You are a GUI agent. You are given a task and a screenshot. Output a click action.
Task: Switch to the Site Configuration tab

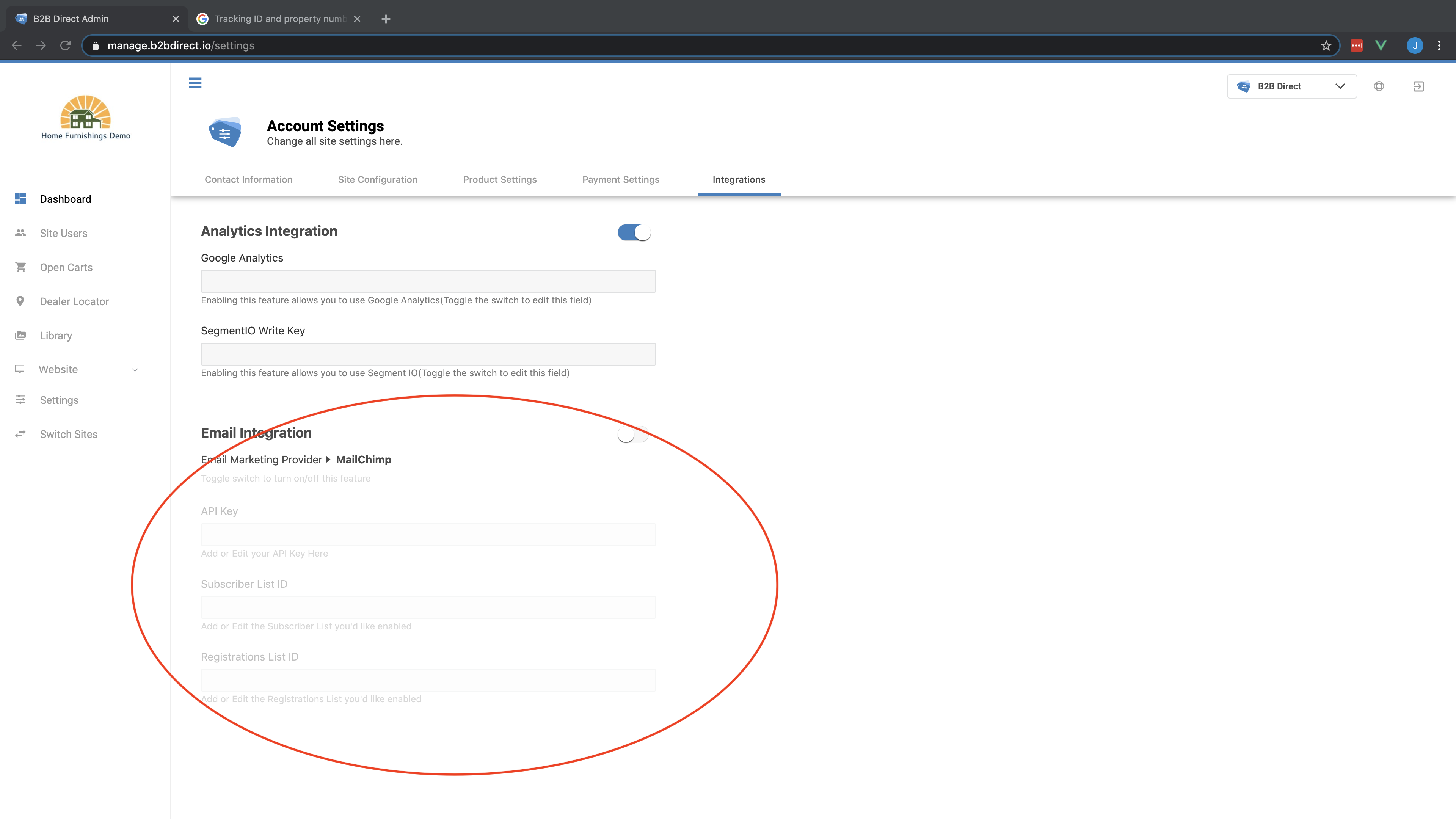point(378,180)
